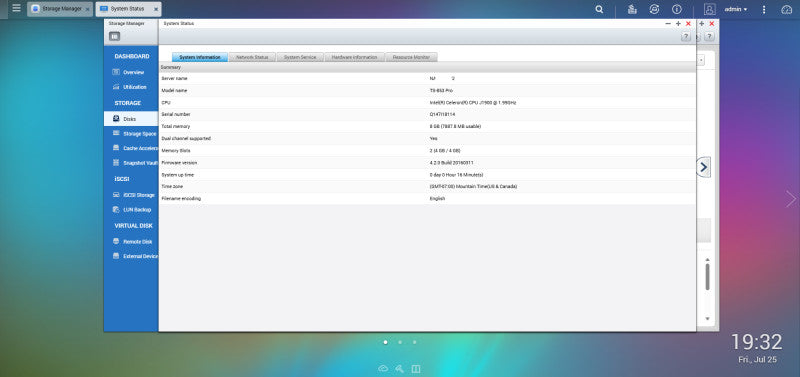Click the Summary section header
The width and height of the screenshot is (800, 377).
(428, 67)
